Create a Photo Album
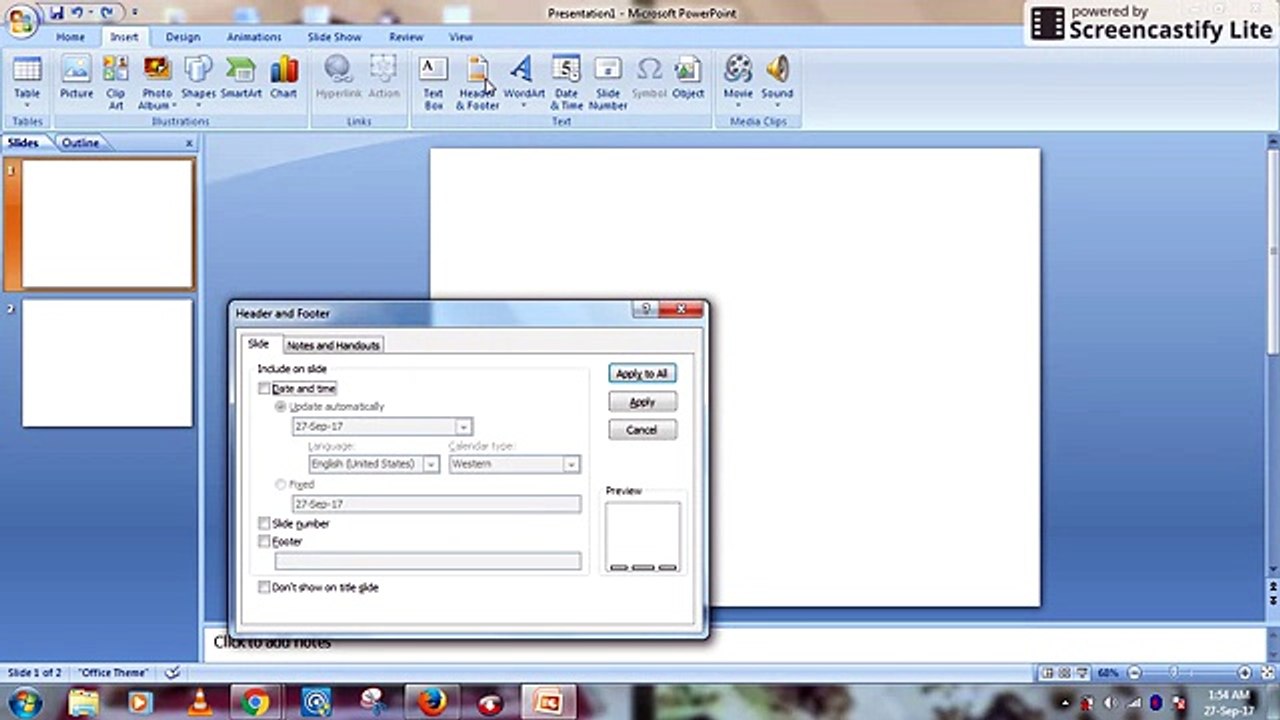The height and width of the screenshot is (720, 1280). click(x=157, y=83)
